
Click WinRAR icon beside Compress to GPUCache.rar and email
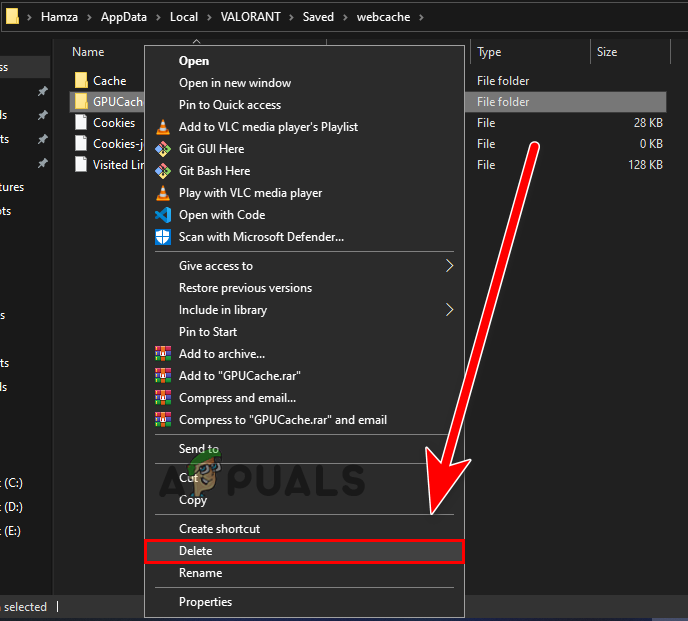coord(163,420)
